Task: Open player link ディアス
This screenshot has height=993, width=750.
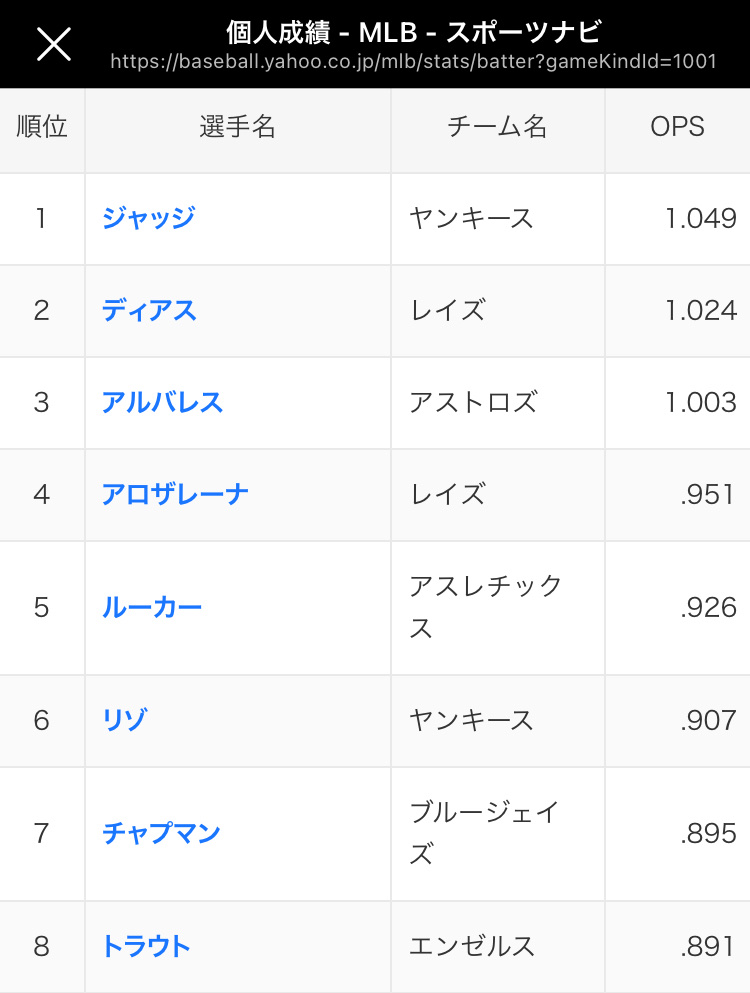Action: tap(149, 310)
